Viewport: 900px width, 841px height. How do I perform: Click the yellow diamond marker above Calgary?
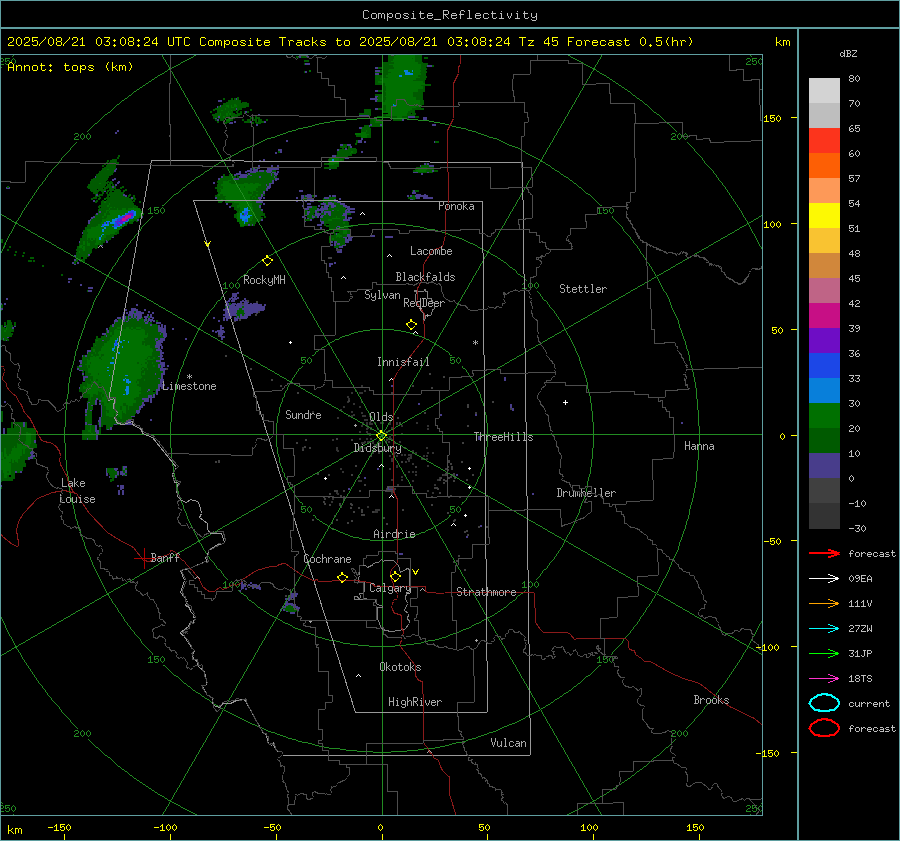click(x=395, y=576)
